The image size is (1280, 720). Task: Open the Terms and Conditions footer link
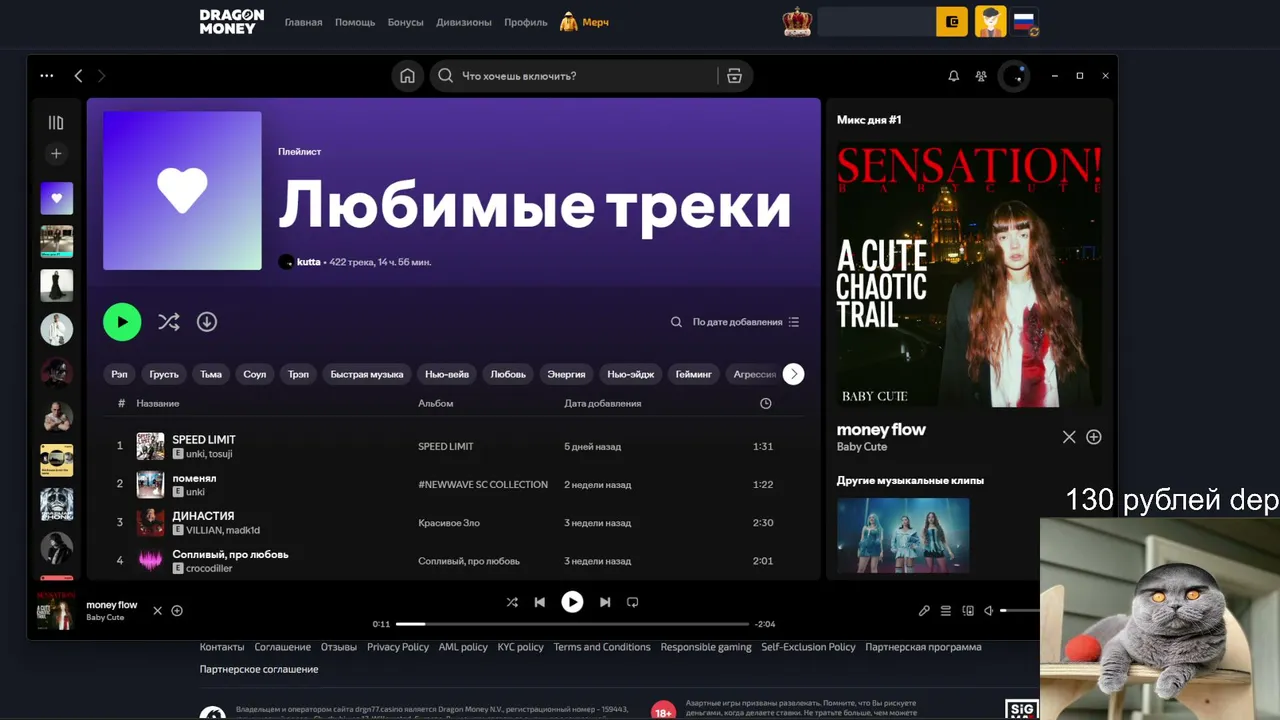602,647
